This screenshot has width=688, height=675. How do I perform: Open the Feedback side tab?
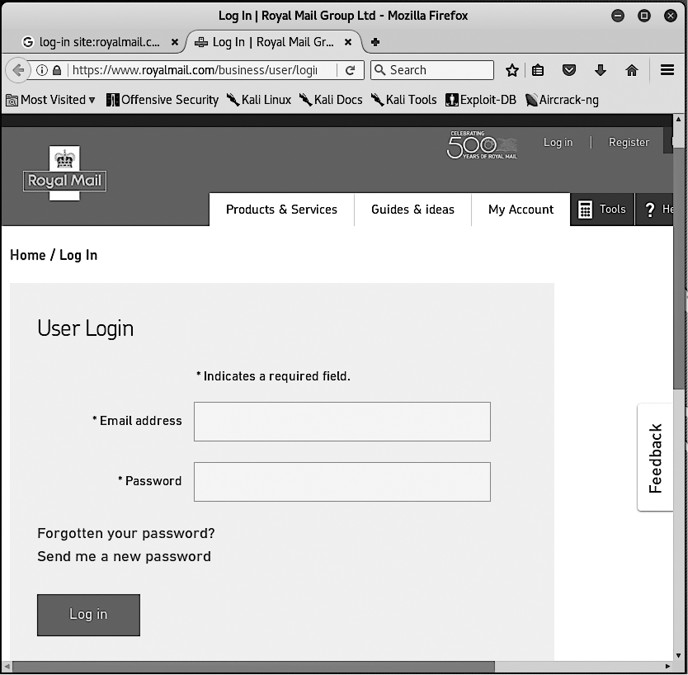[x=655, y=458]
